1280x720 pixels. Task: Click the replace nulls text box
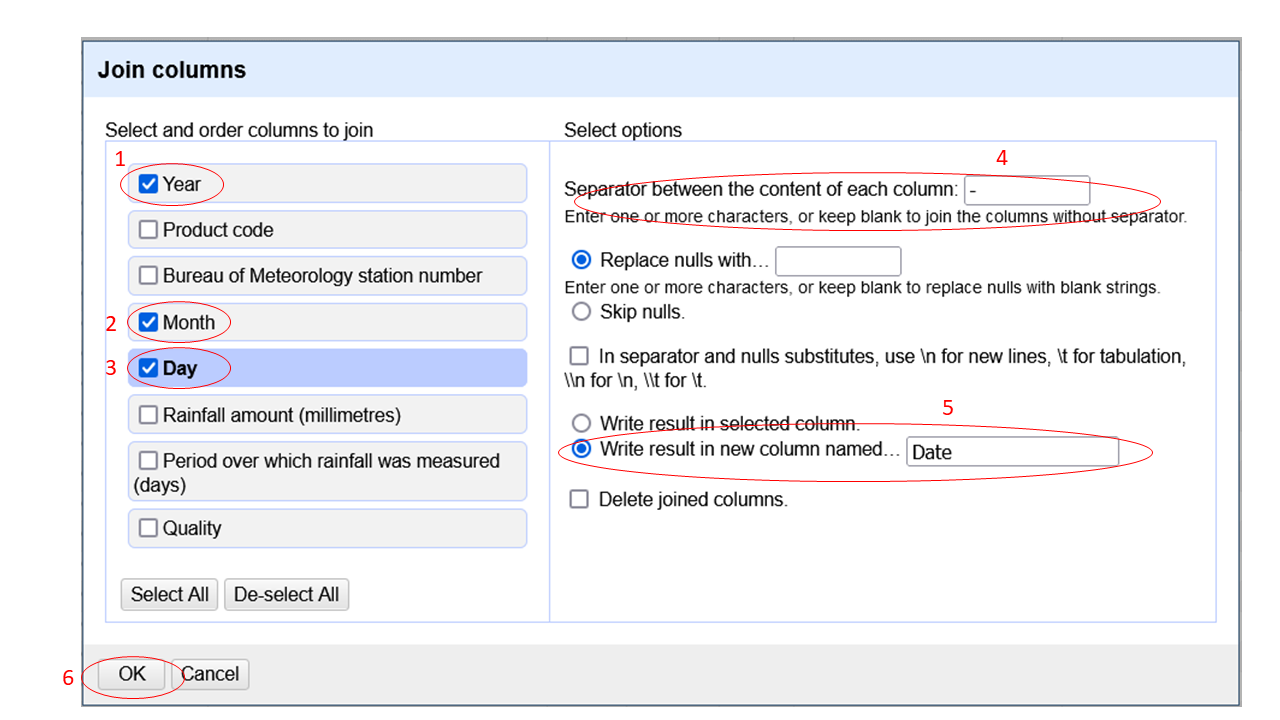(x=838, y=261)
